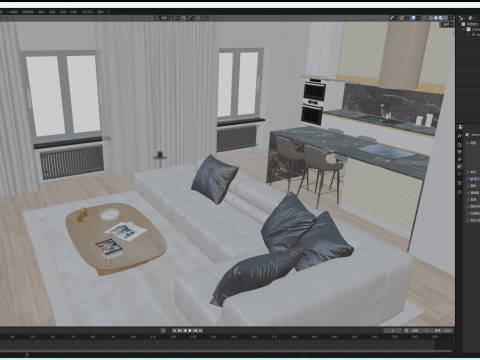Open the View Layer properties tab
The height and width of the screenshot is (360, 480).
click(x=459, y=159)
